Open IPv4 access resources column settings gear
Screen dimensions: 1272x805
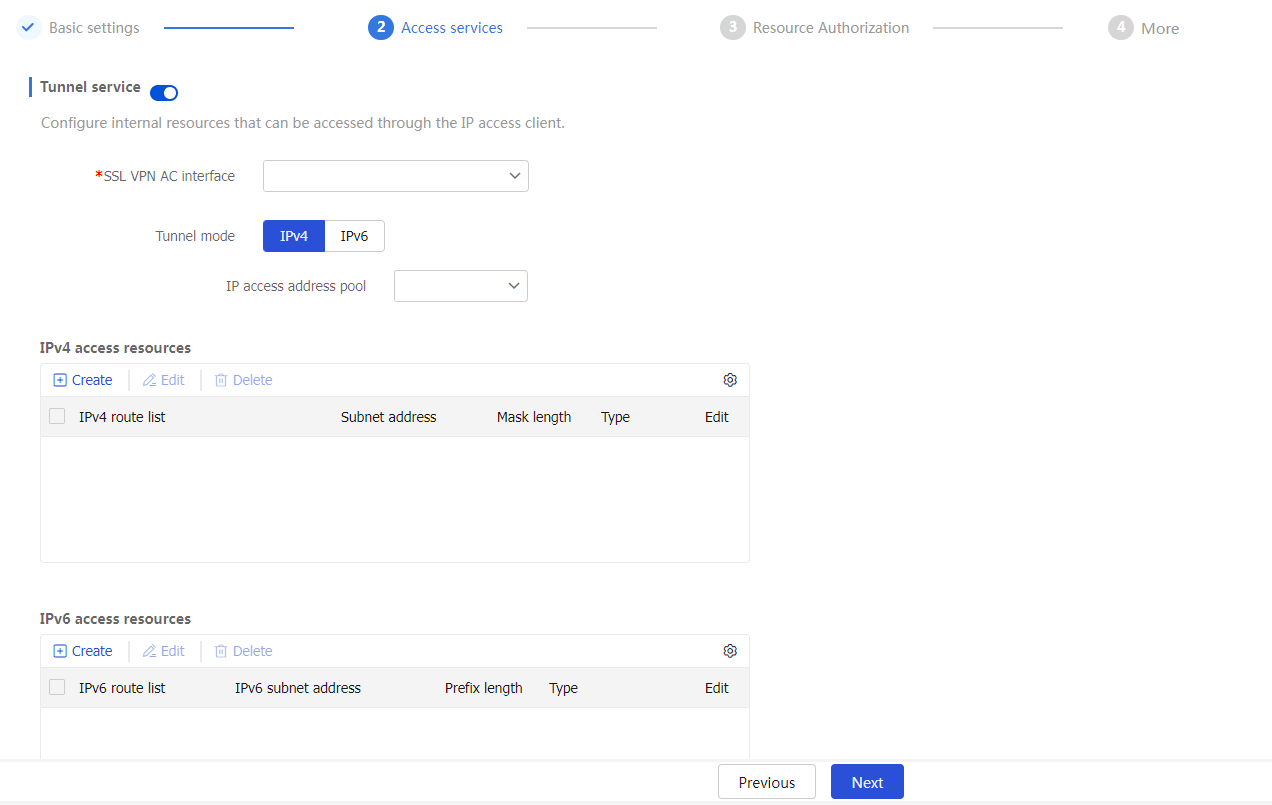coord(730,380)
